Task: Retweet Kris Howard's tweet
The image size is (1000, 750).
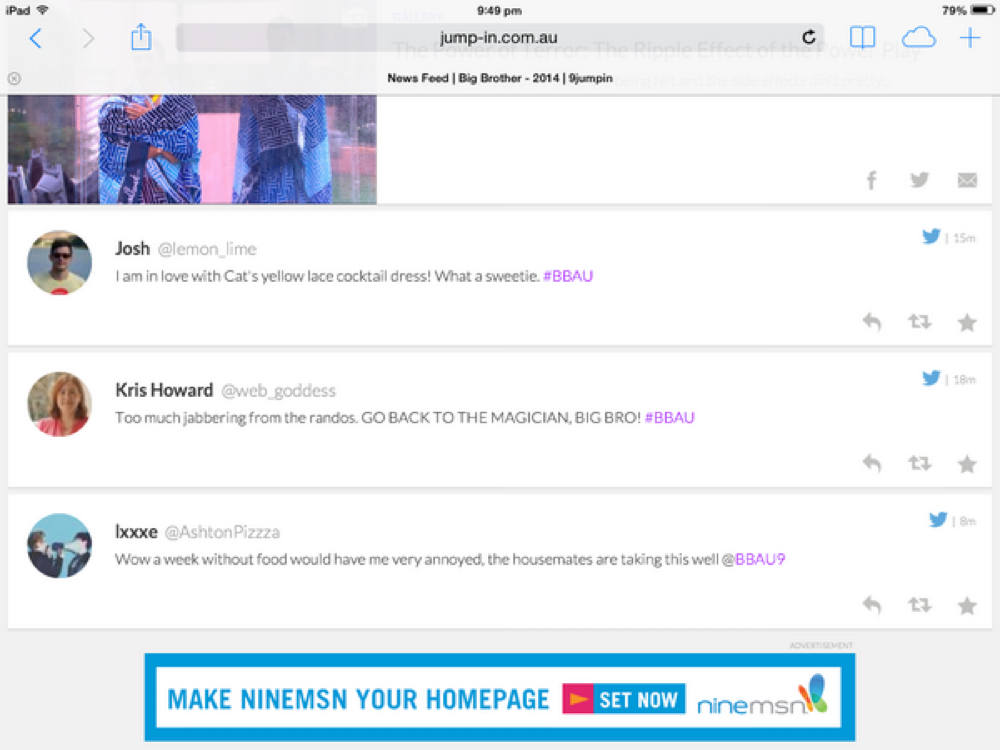Action: coord(919,463)
